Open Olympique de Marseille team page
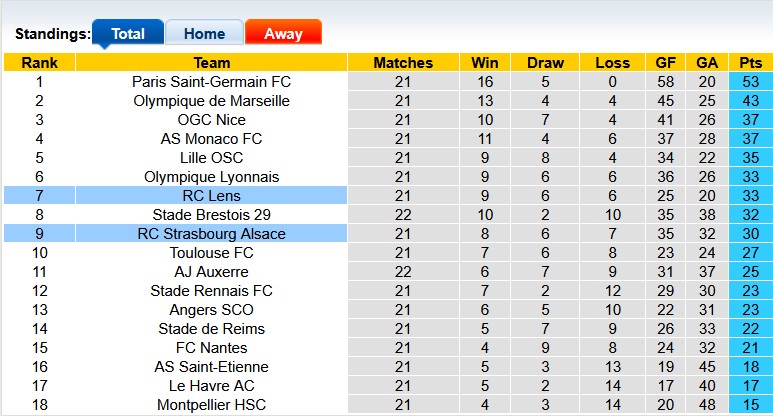The width and height of the screenshot is (773, 416). click(211, 101)
